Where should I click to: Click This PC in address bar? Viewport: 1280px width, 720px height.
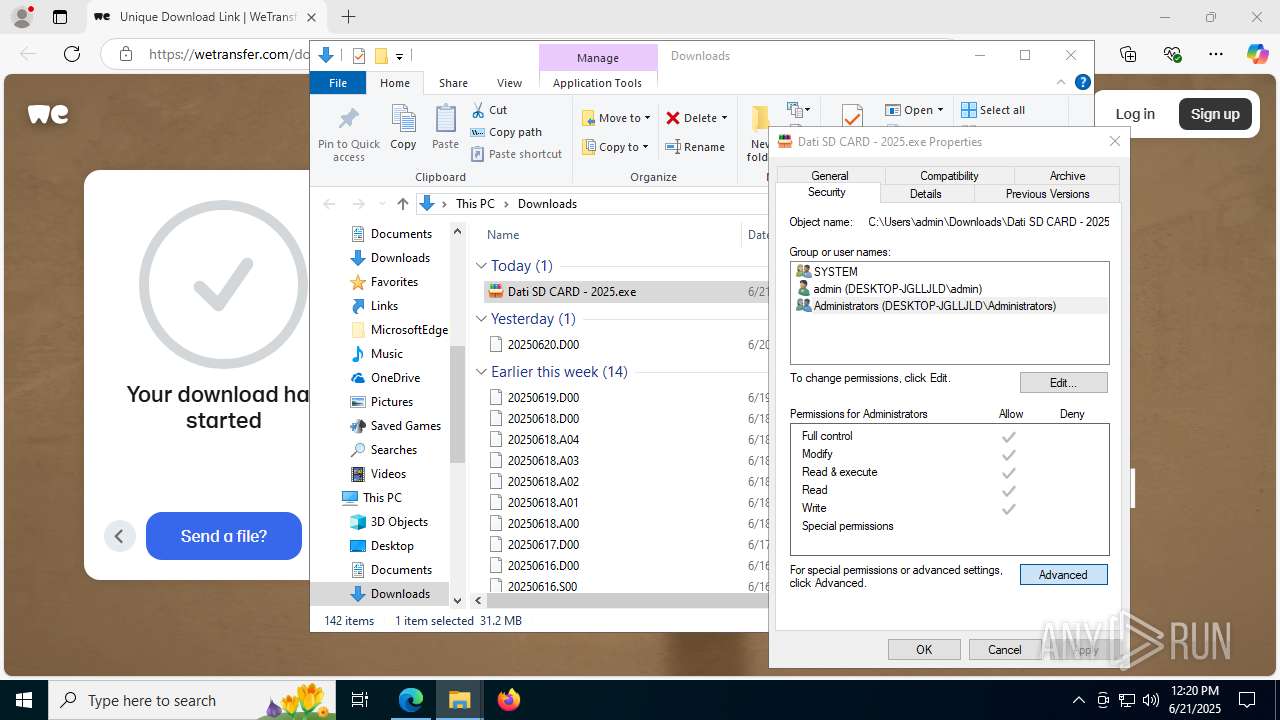475,203
